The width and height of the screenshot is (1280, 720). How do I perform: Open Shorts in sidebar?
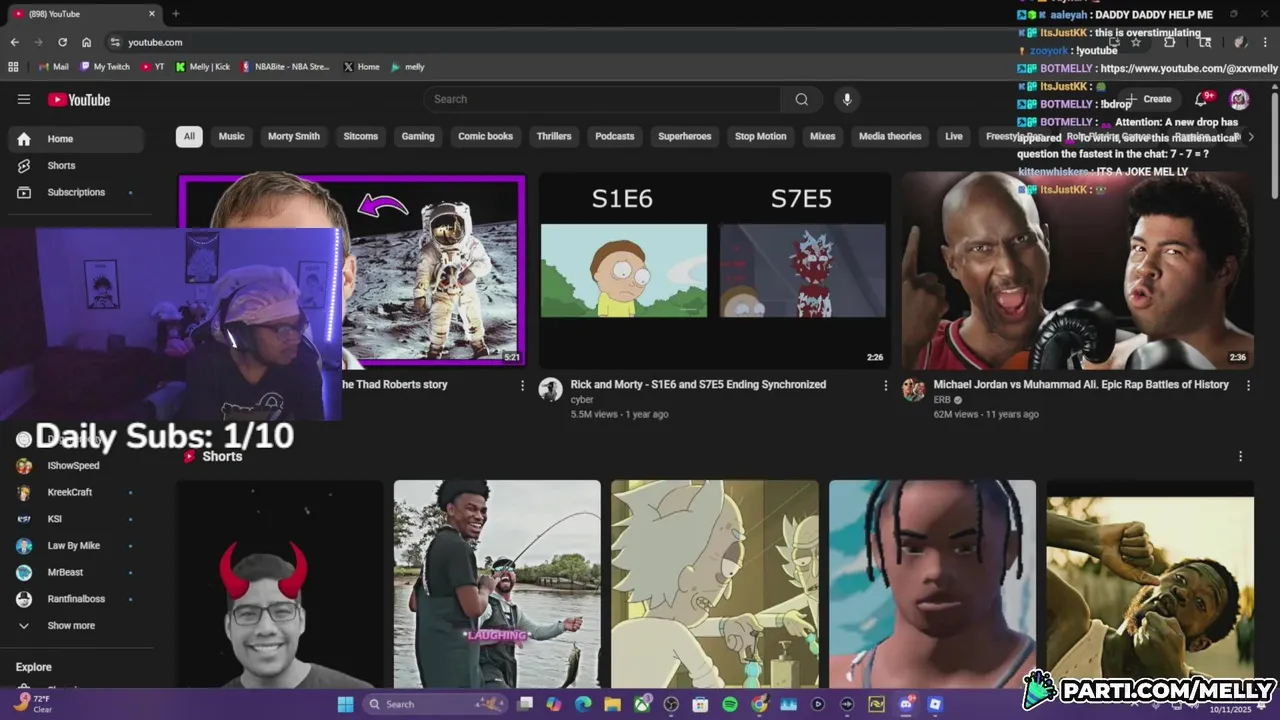pos(76,165)
